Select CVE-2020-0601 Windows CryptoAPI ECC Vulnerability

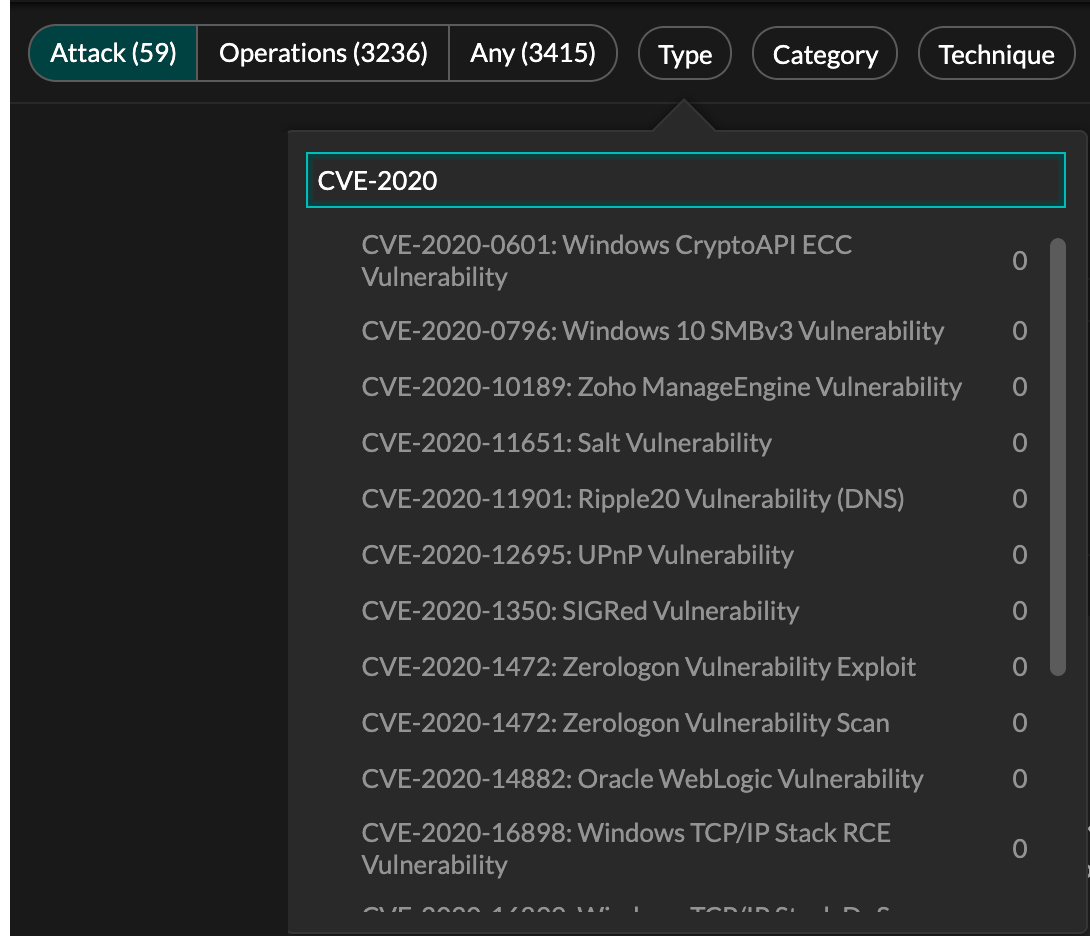tap(694, 261)
